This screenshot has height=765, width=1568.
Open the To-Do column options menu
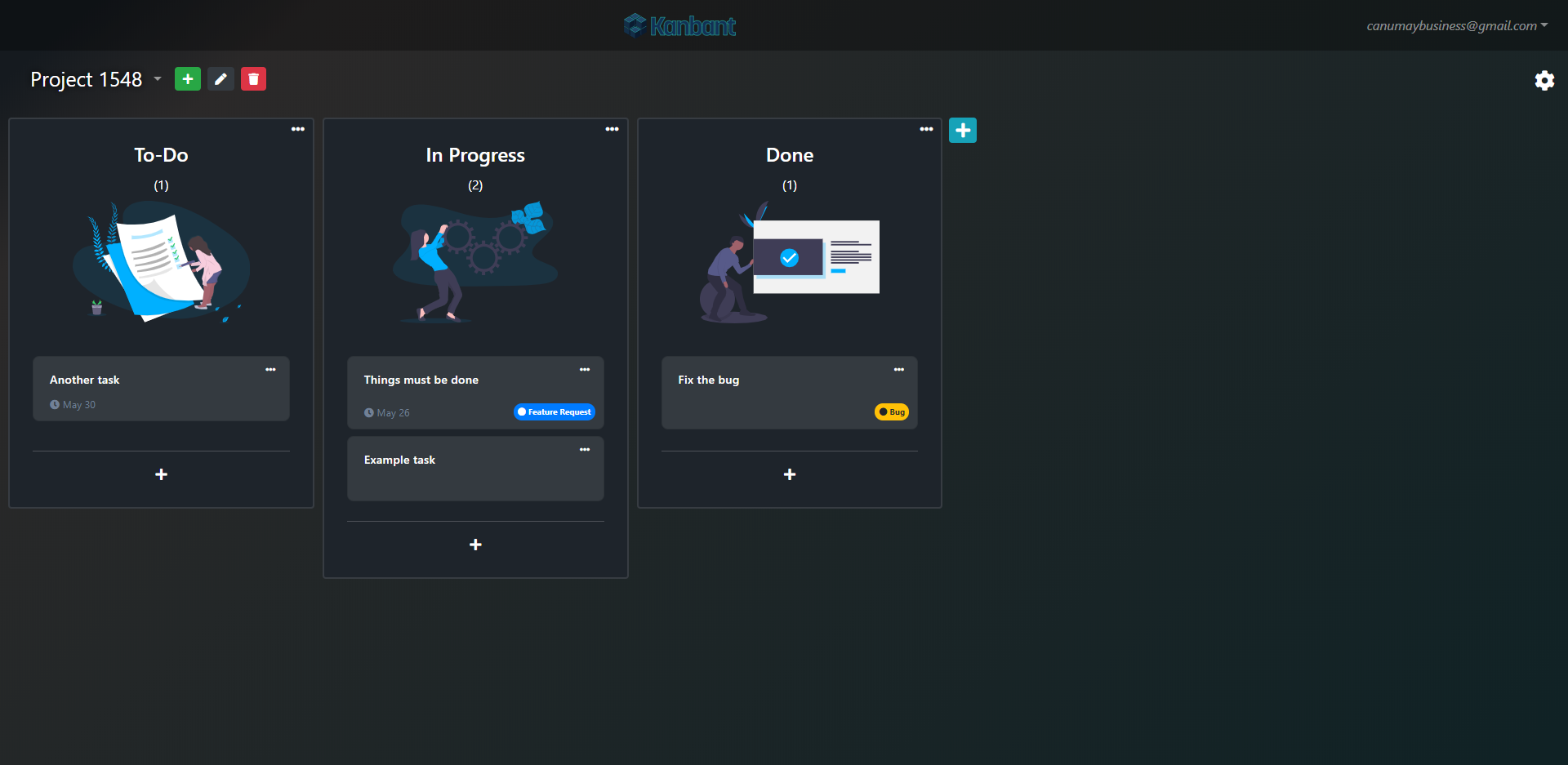pos(298,129)
